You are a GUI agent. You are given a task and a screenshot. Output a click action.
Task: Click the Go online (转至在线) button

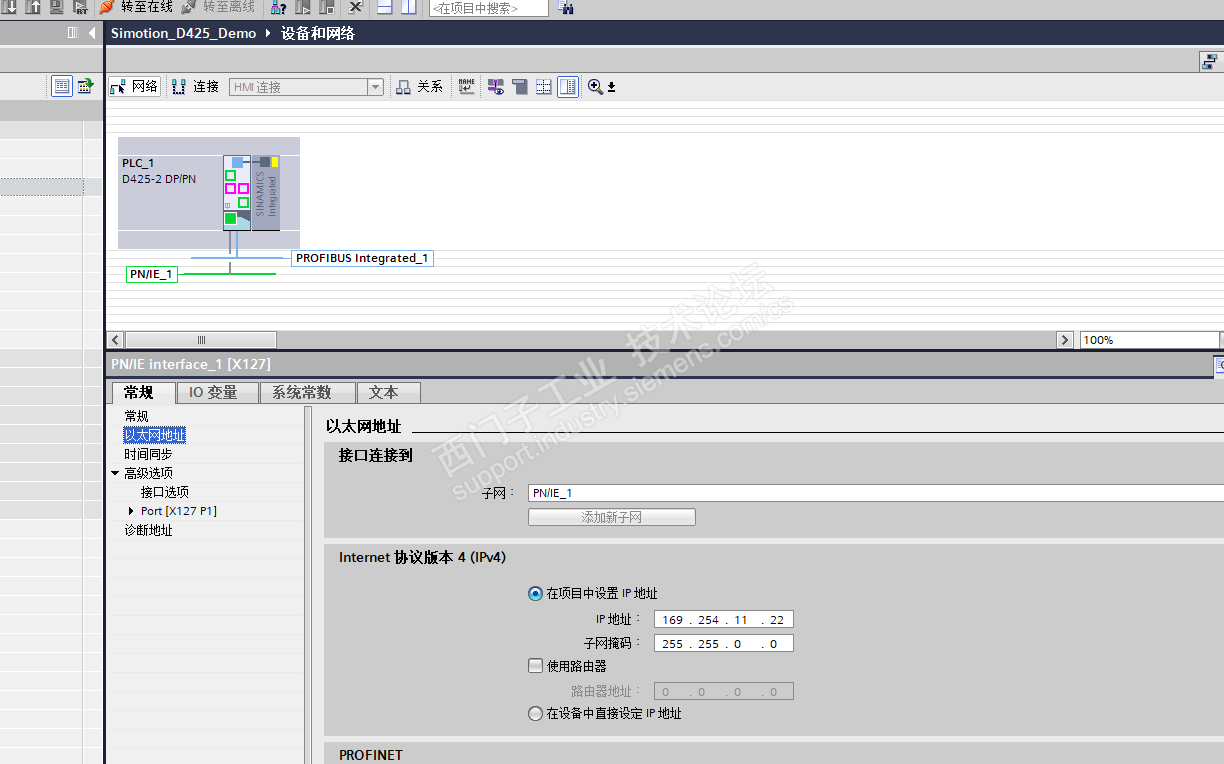click(136, 7)
